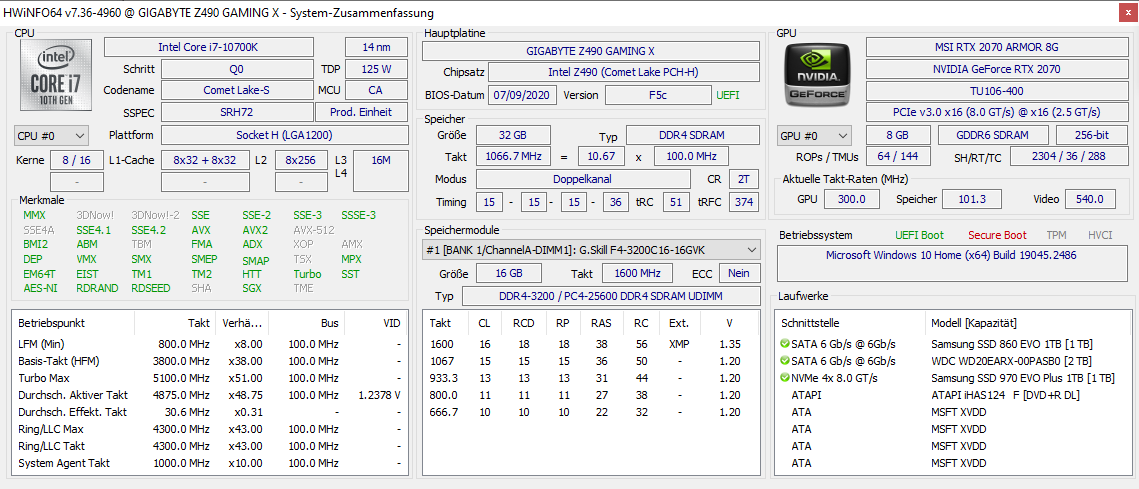Select the ATAPI iHAS124 DVD drive entry

tap(952, 395)
